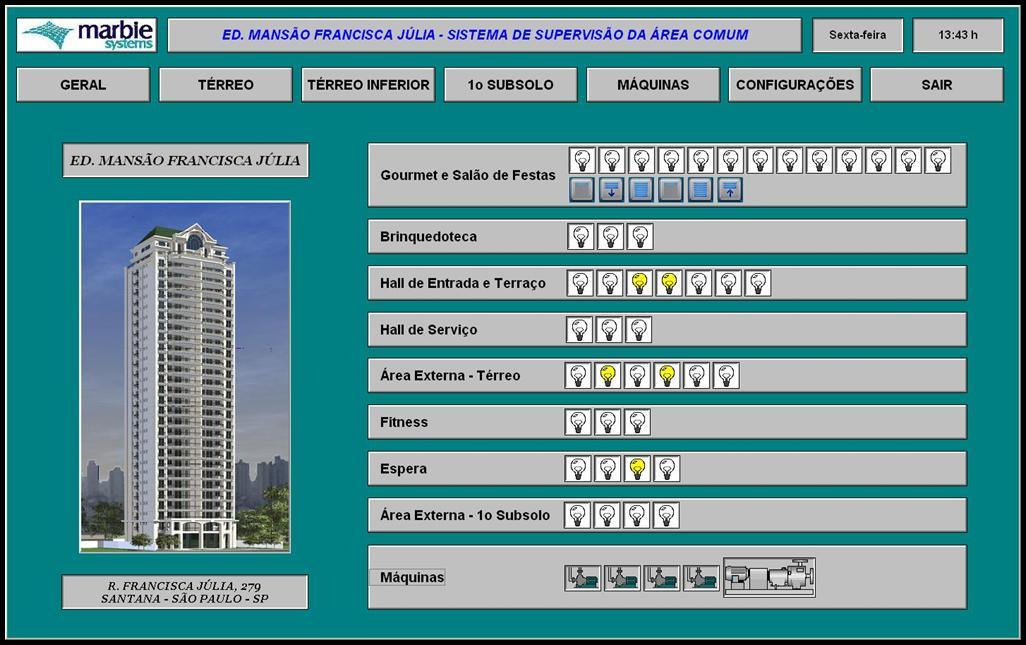
Task: Turn off first lit lamp in Hall de Entrada e Terraço
Action: 639,283
